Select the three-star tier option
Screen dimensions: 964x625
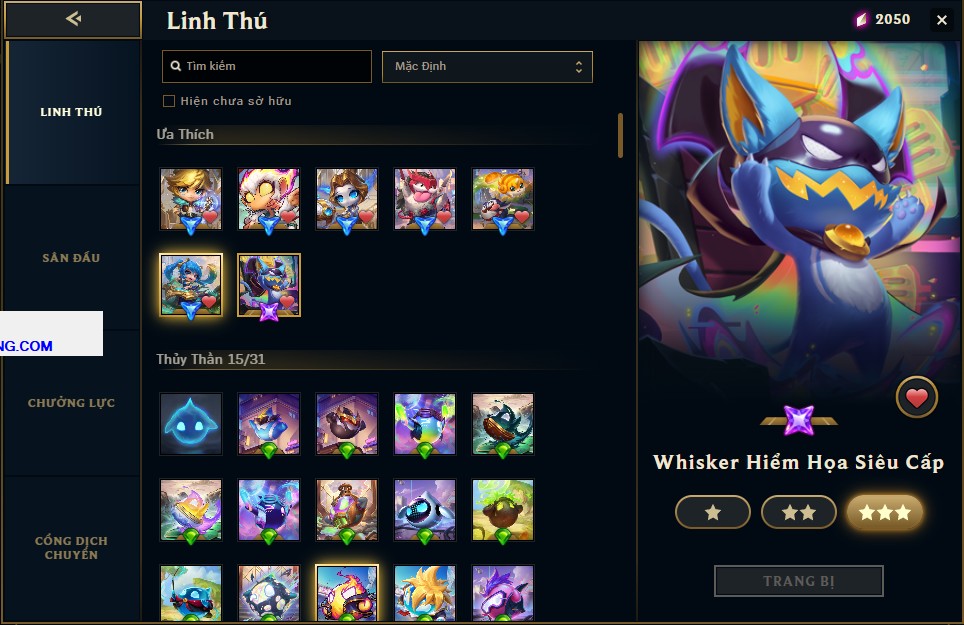pos(885,512)
